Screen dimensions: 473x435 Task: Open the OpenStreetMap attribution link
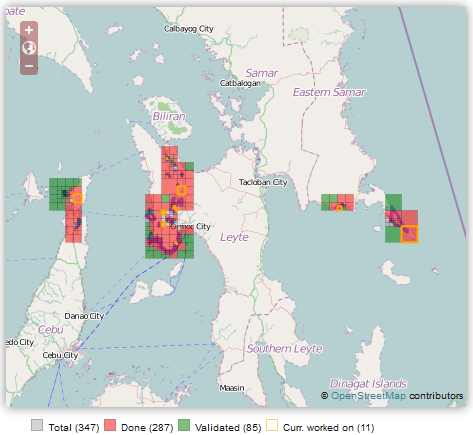point(368,396)
